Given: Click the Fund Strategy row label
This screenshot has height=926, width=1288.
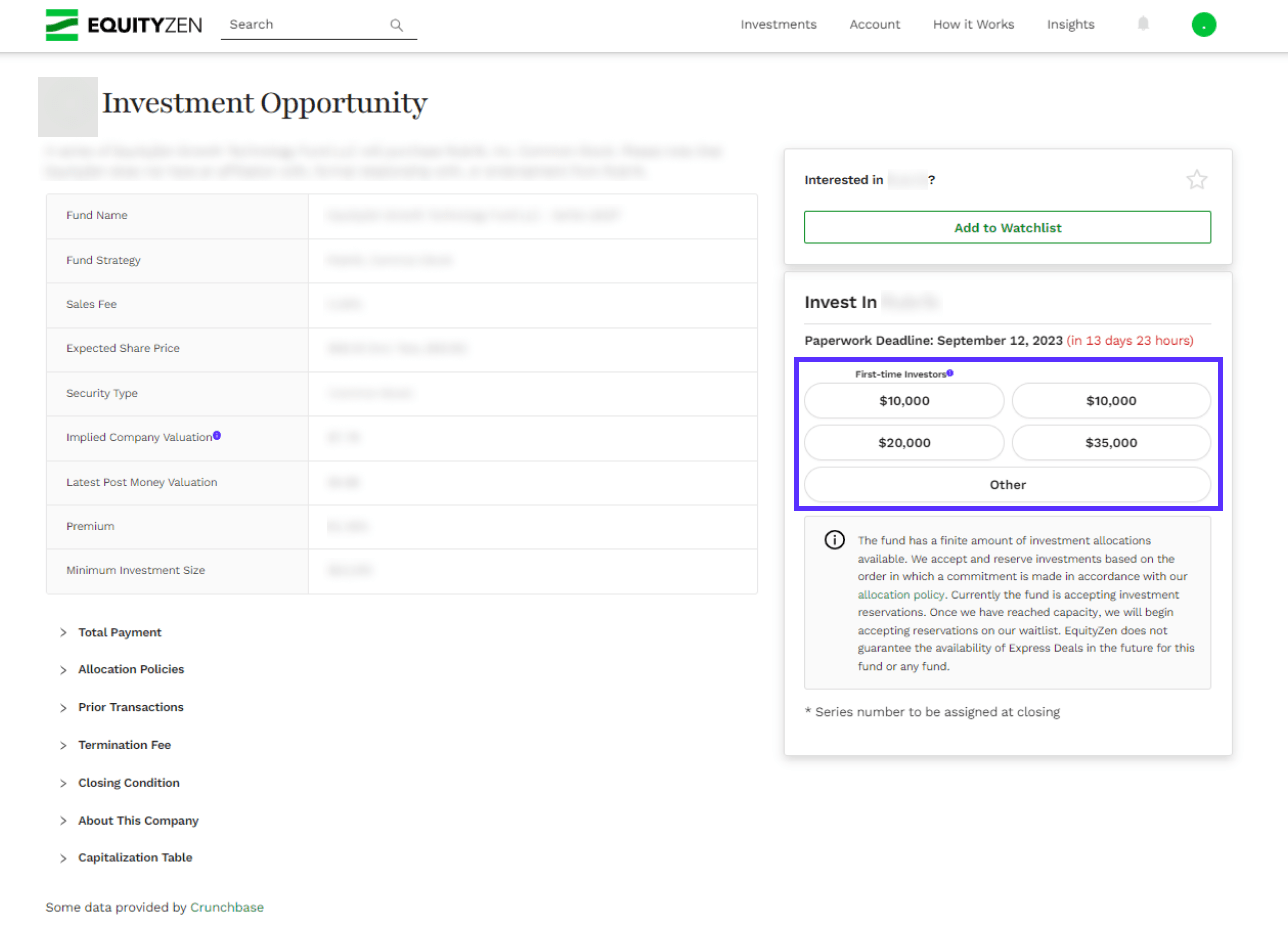Looking at the screenshot, I should tap(103, 260).
